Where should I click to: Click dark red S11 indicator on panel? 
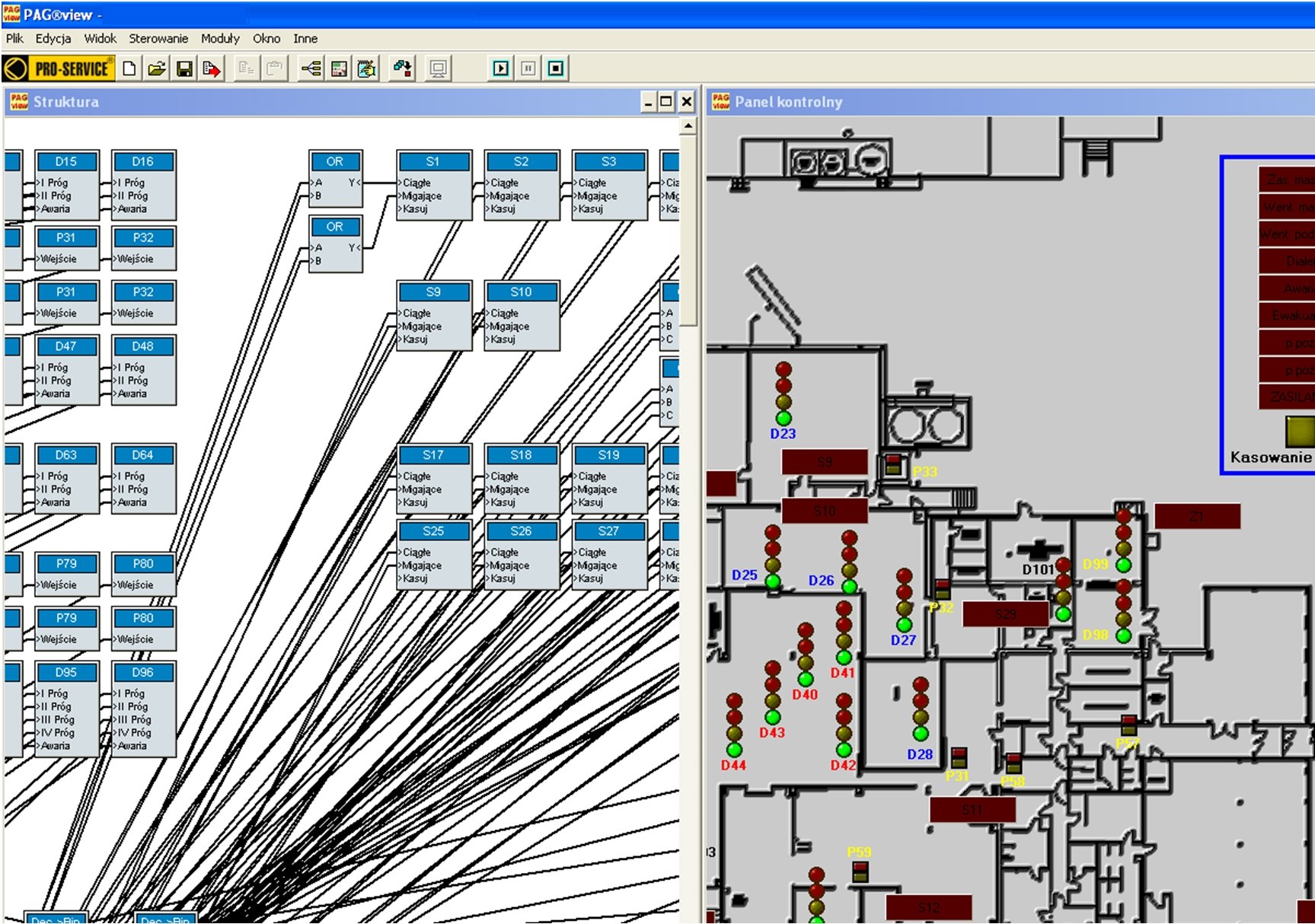972,809
